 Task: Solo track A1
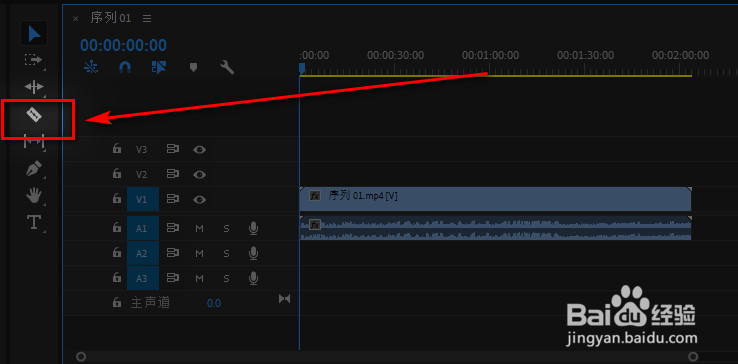[x=226, y=228]
